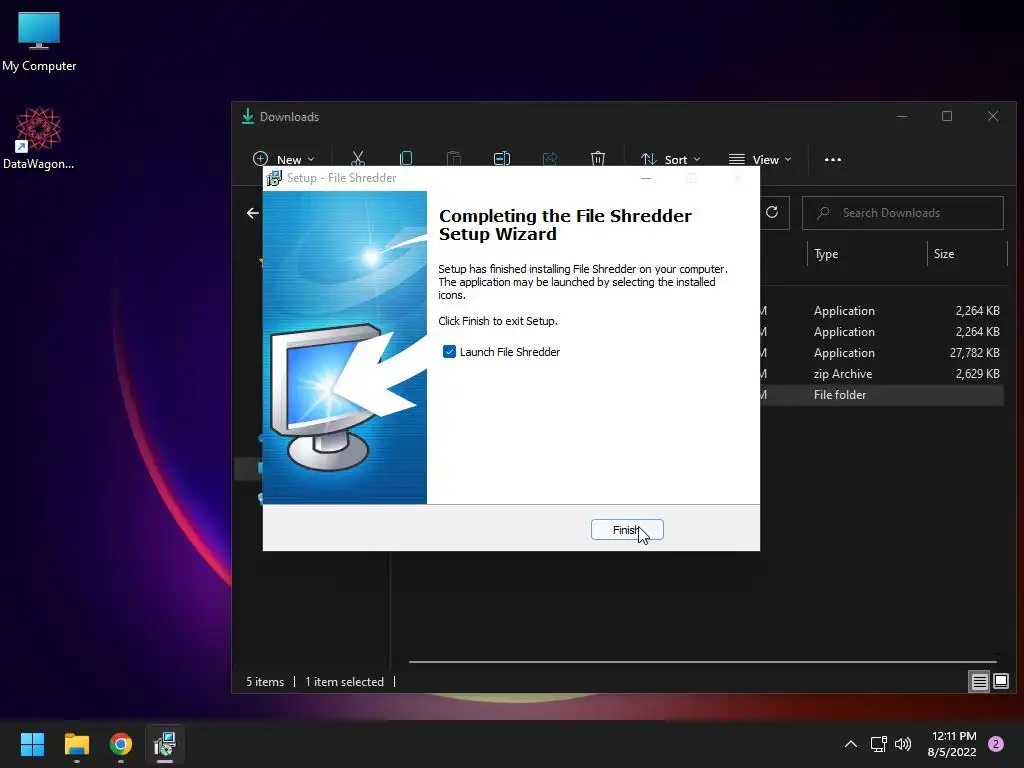Screen dimensions: 1024x768
Task: Open the Windows Start menu
Action: pos(32,744)
